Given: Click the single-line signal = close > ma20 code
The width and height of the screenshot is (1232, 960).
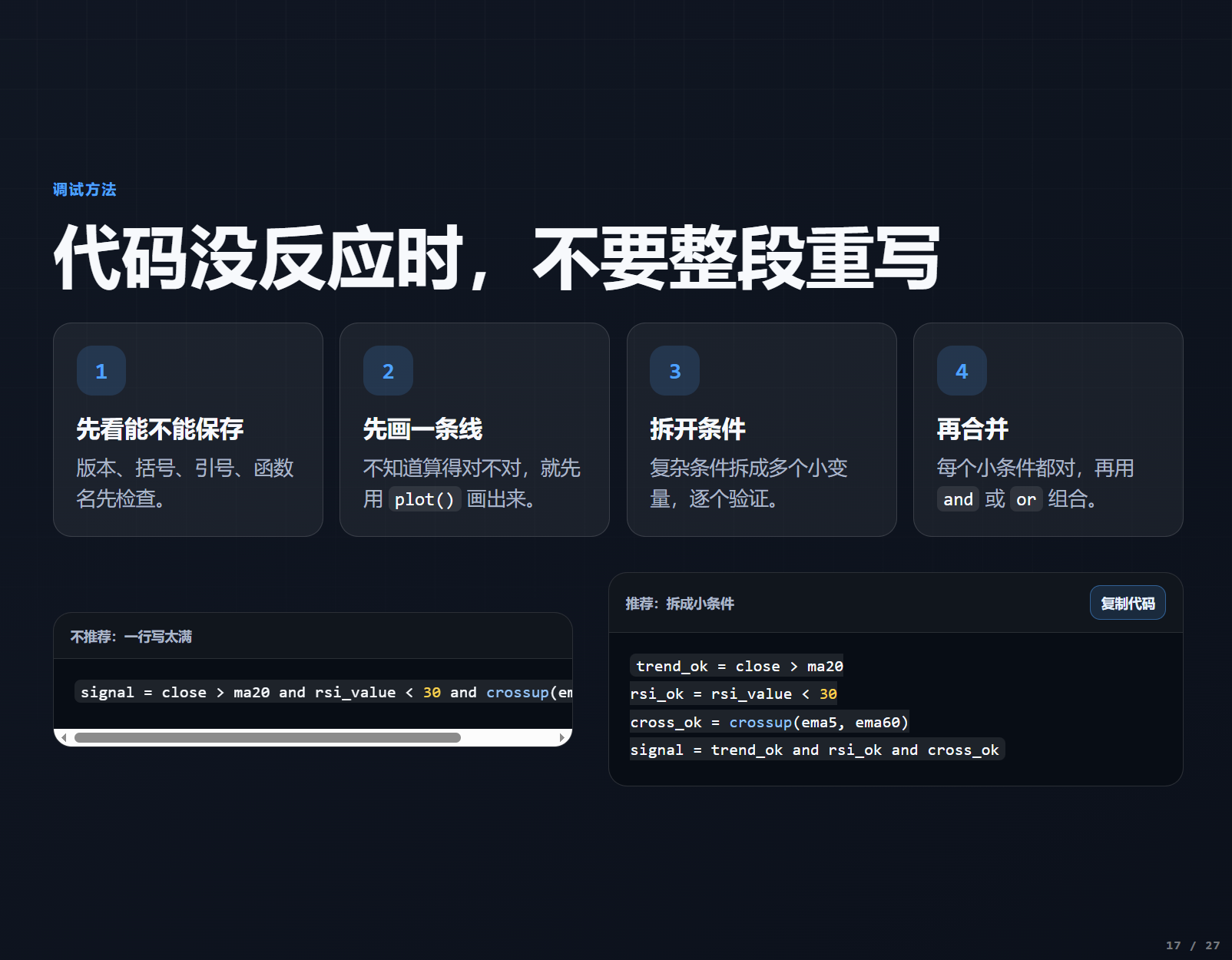Looking at the screenshot, I should pyautogui.click(x=323, y=692).
